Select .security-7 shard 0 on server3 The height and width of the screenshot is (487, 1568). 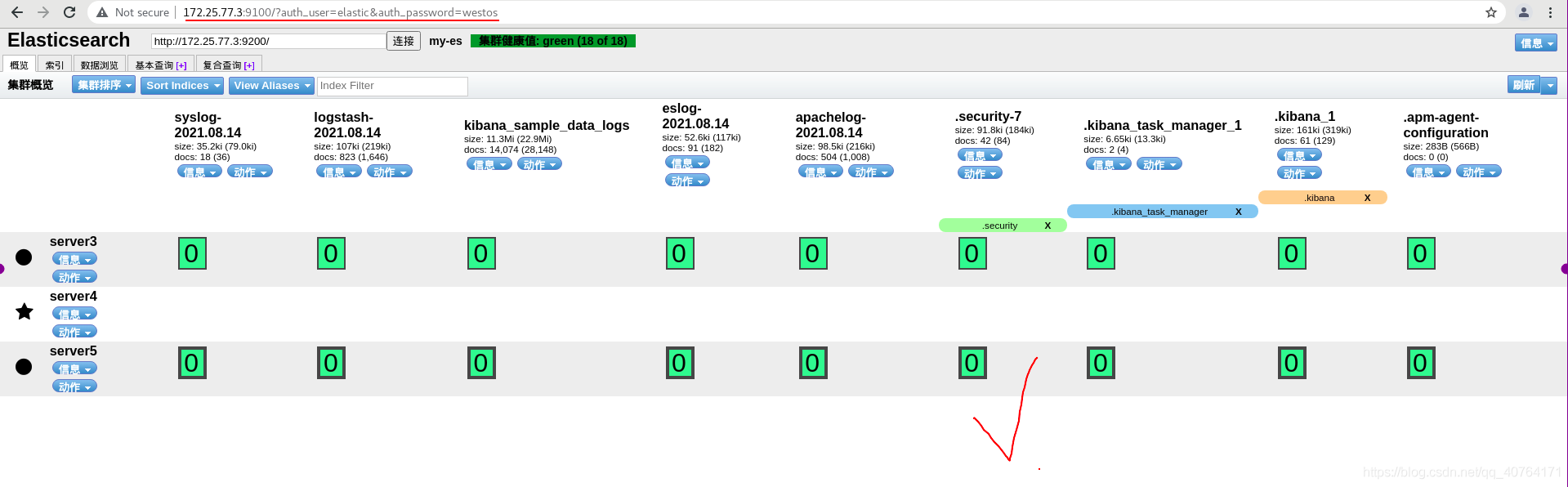point(972,253)
